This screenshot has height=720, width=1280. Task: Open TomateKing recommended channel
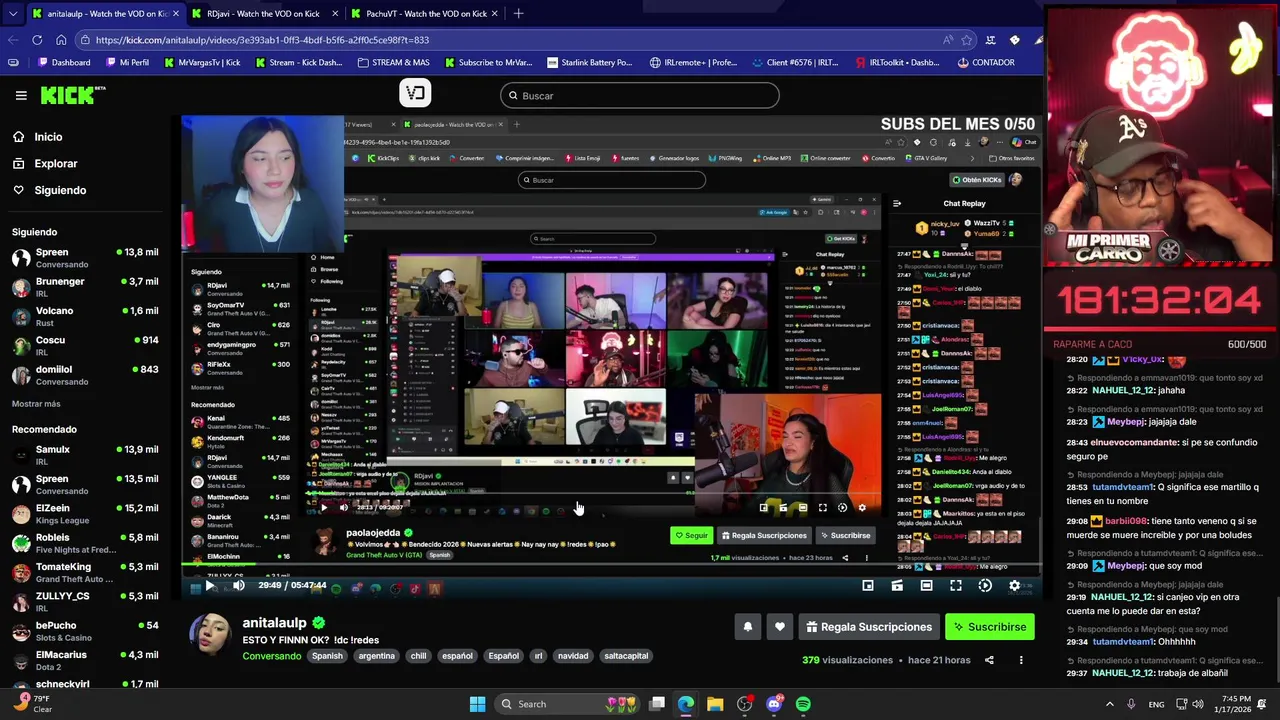85,572
